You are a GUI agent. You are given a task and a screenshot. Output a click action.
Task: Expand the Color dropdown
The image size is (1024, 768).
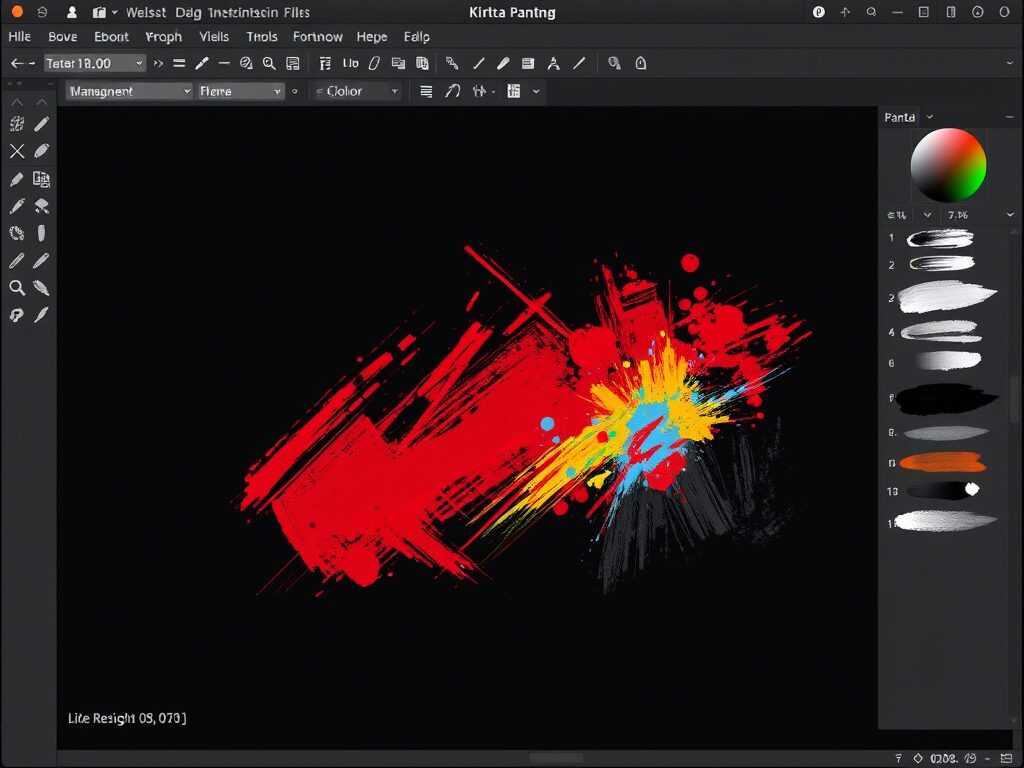tap(357, 91)
